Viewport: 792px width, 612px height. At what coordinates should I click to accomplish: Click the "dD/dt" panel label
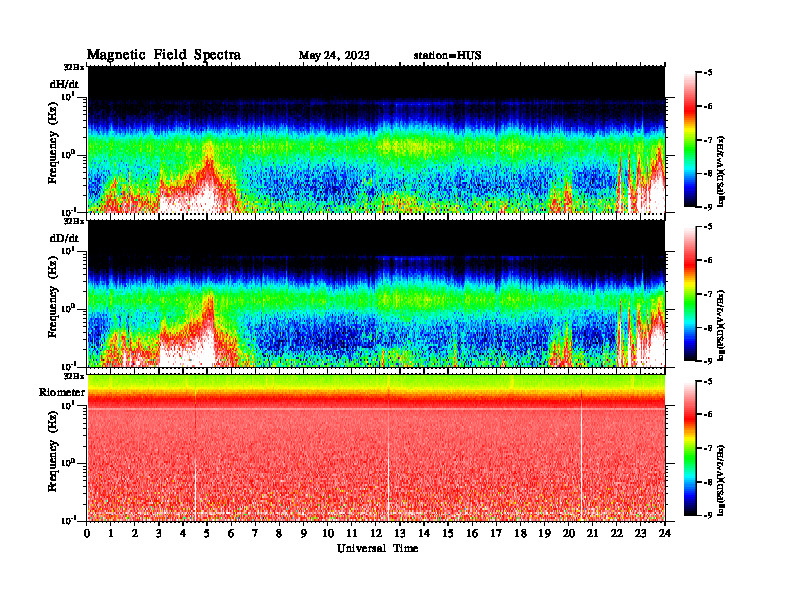point(64,238)
